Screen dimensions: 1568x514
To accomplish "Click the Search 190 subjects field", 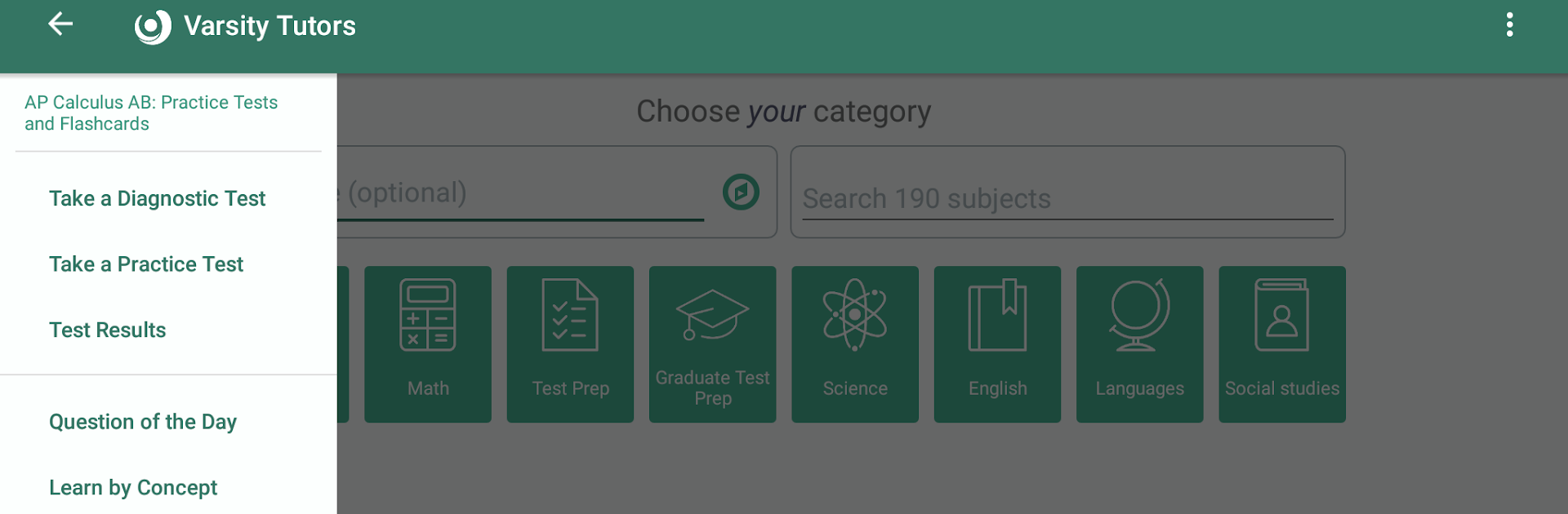I will [x=1067, y=198].
